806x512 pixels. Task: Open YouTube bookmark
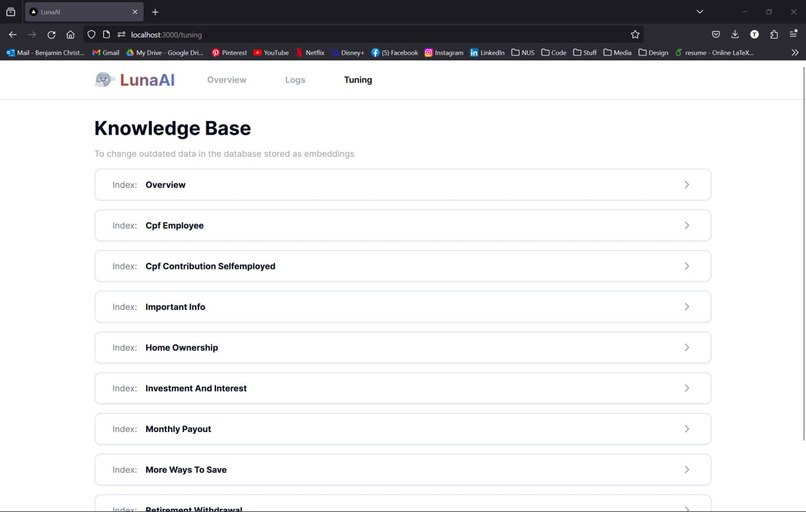(x=271, y=52)
